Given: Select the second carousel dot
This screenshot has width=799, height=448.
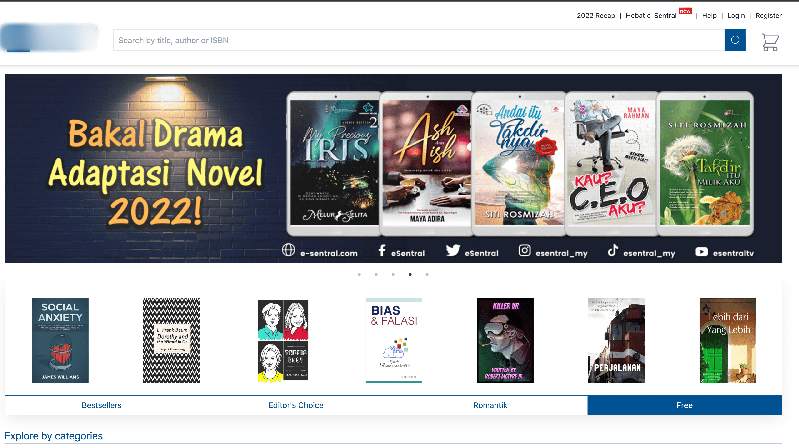Looking at the screenshot, I should [x=376, y=274].
